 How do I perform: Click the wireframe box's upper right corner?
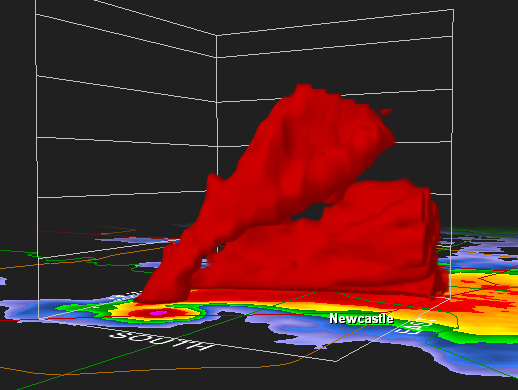pos(453,10)
